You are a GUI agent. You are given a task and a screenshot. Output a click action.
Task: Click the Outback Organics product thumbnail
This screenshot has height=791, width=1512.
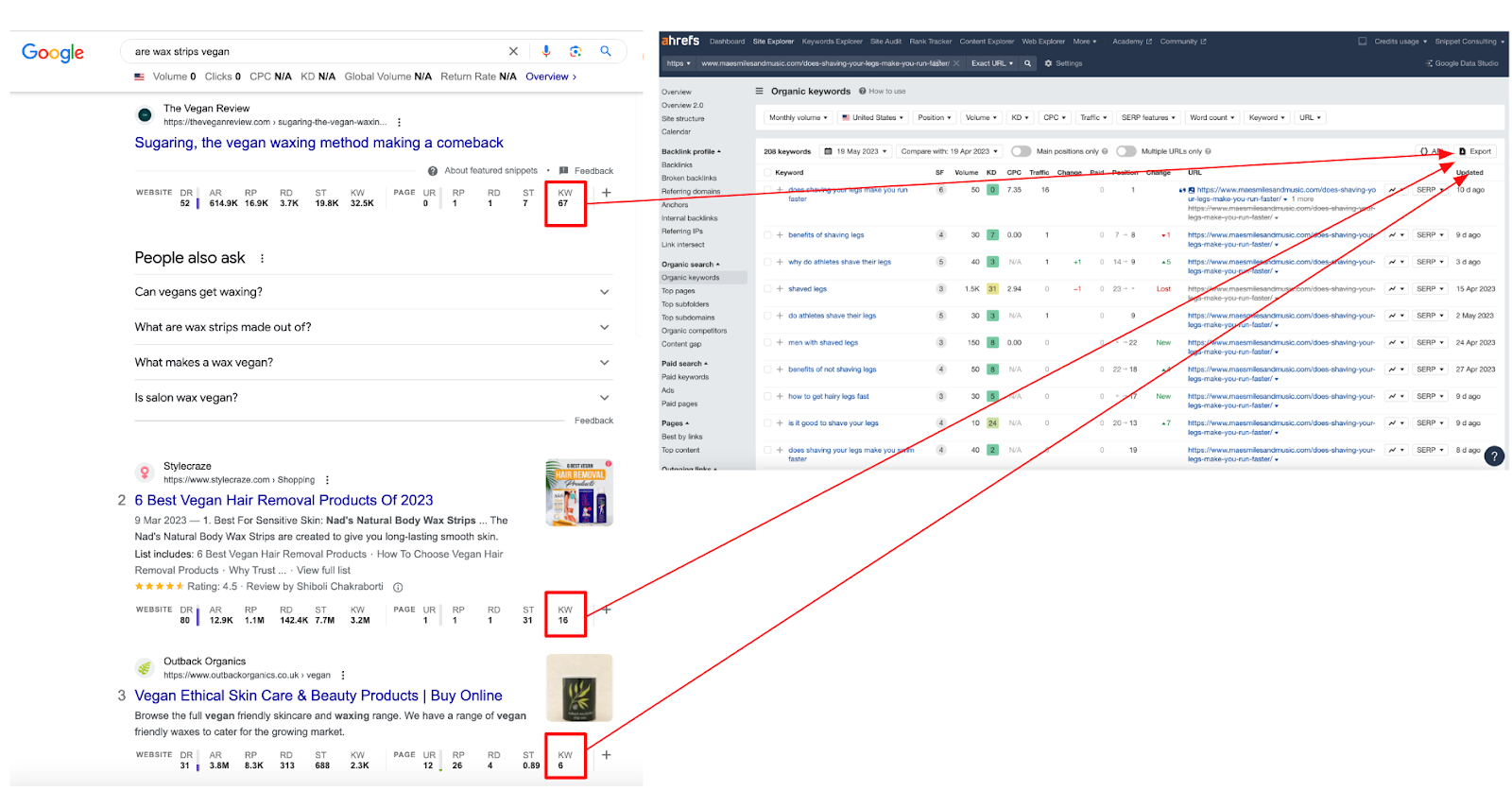coord(578,688)
